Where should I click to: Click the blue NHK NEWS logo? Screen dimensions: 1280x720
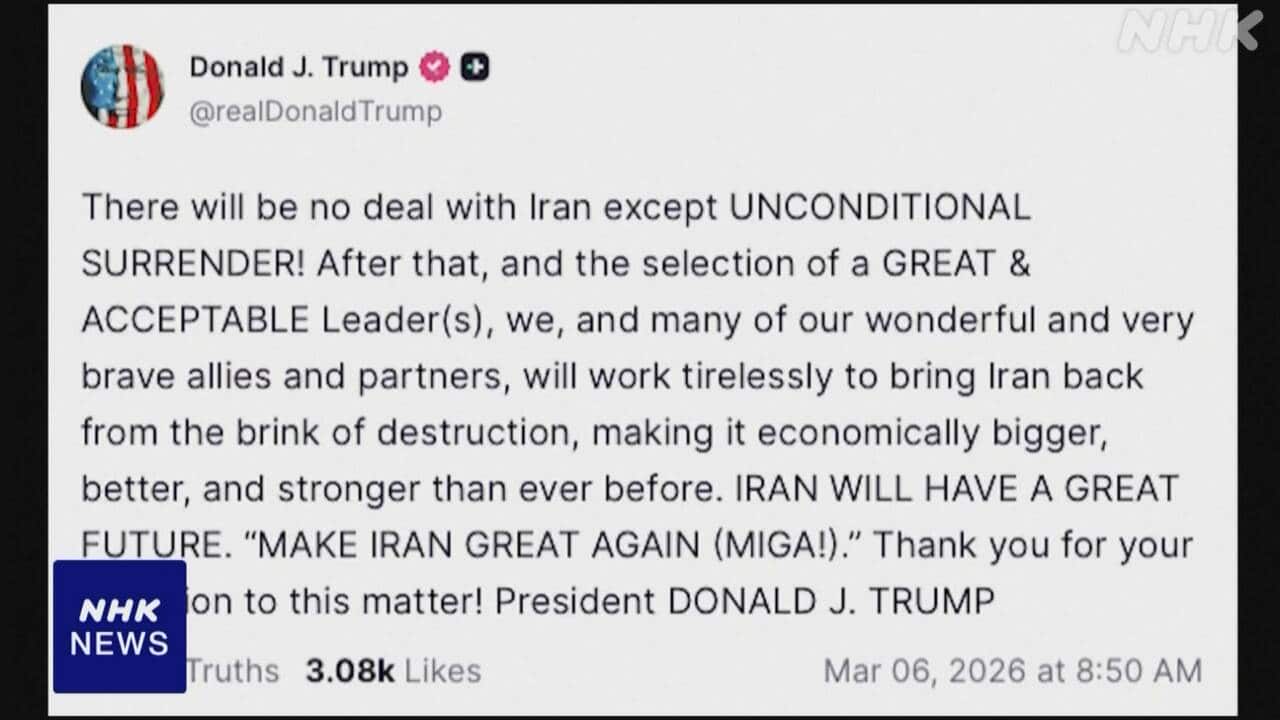tap(120, 626)
